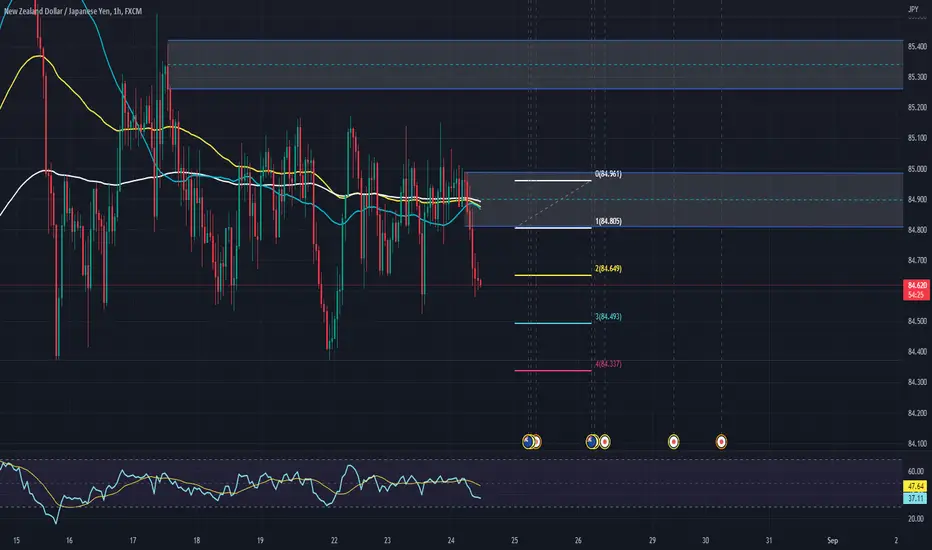Click the New Zealand Dollar / Japanese Yen title
This screenshot has width=932, height=550.
pos(56,11)
